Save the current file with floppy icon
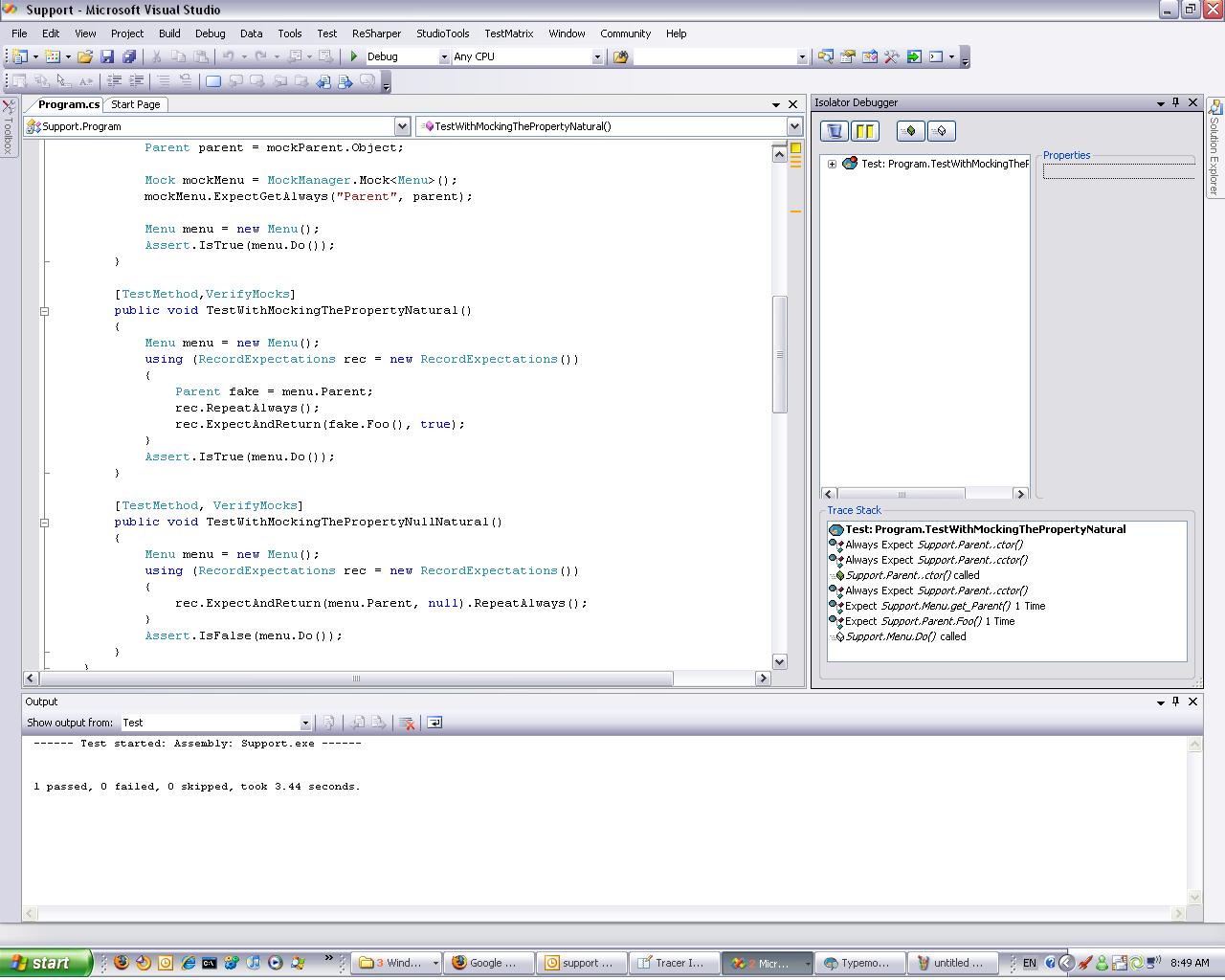Screen dimensions: 1225x980 coord(107,56)
